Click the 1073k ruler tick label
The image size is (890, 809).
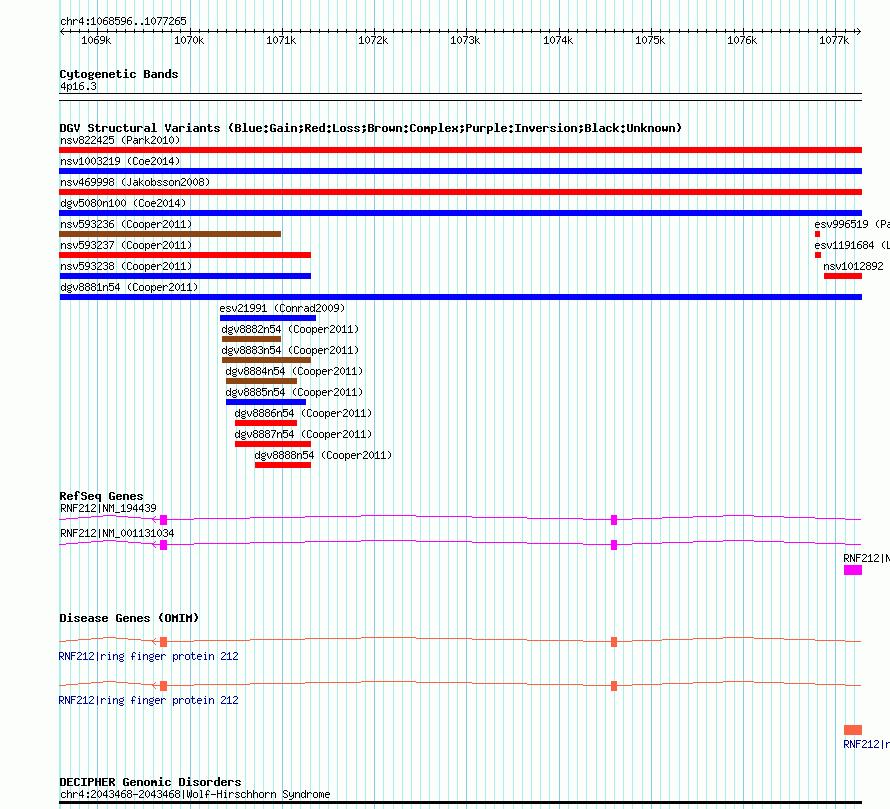[465, 40]
